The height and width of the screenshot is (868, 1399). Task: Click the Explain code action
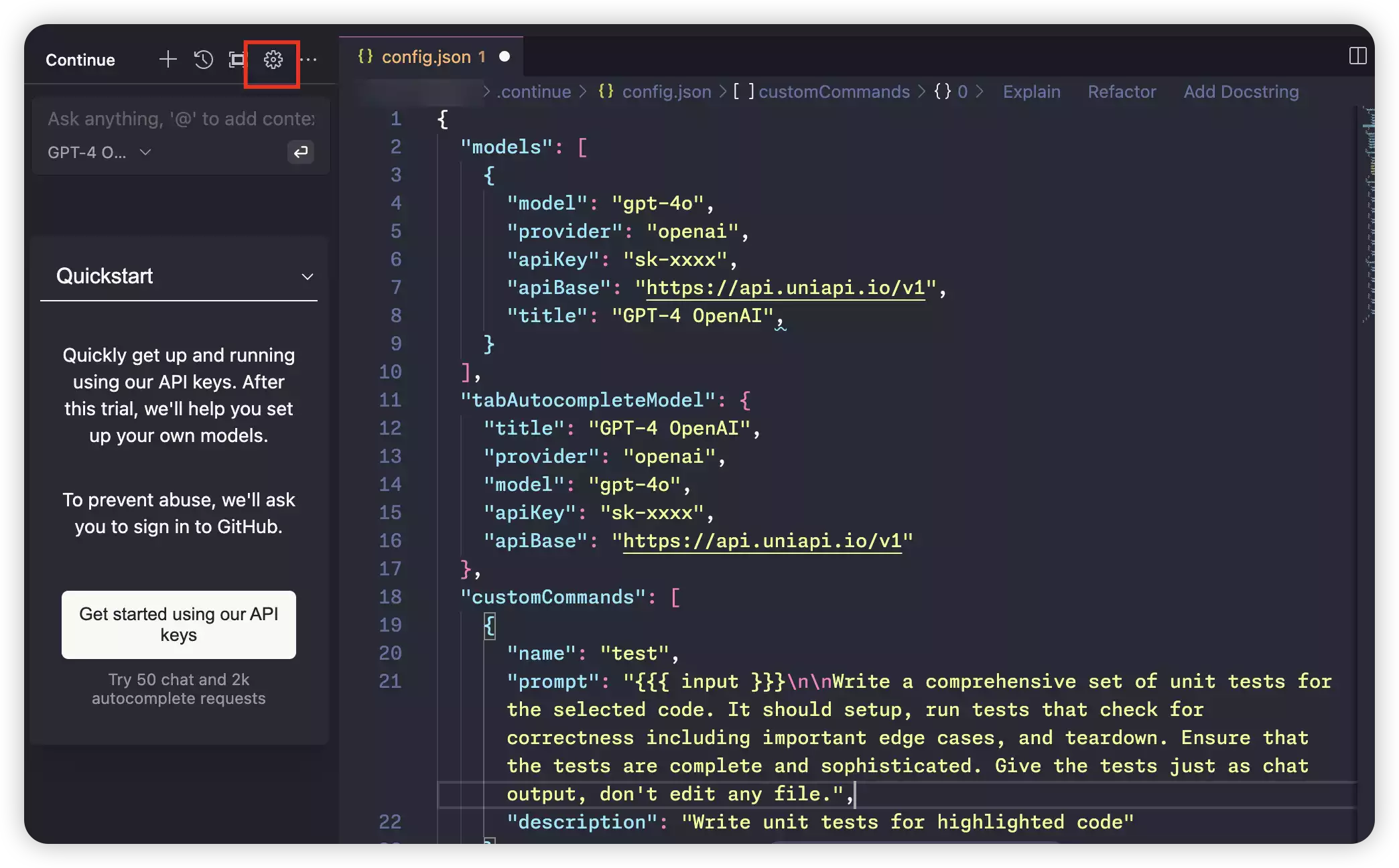tap(1032, 92)
